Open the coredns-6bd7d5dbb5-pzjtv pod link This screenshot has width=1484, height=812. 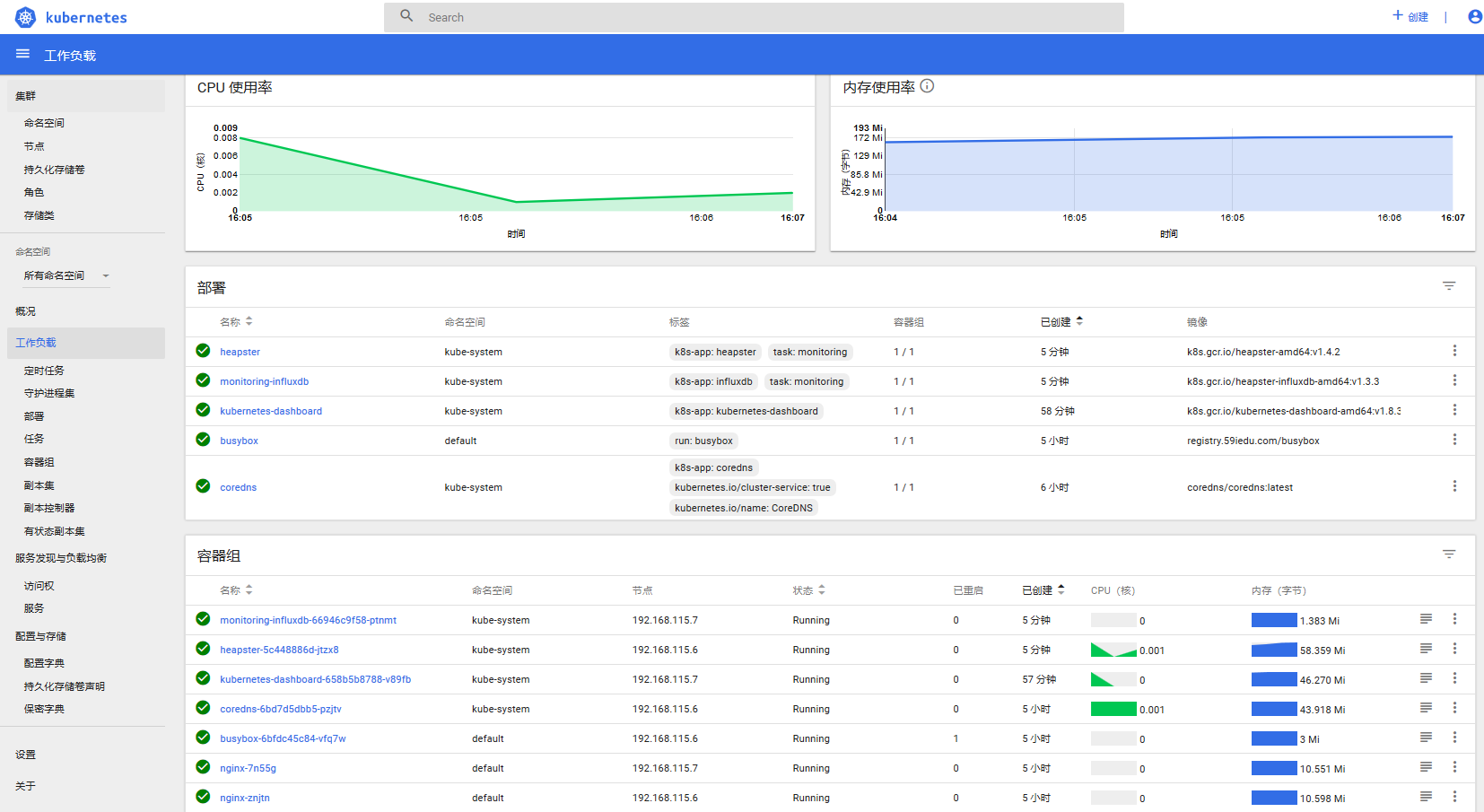pos(281,709)
